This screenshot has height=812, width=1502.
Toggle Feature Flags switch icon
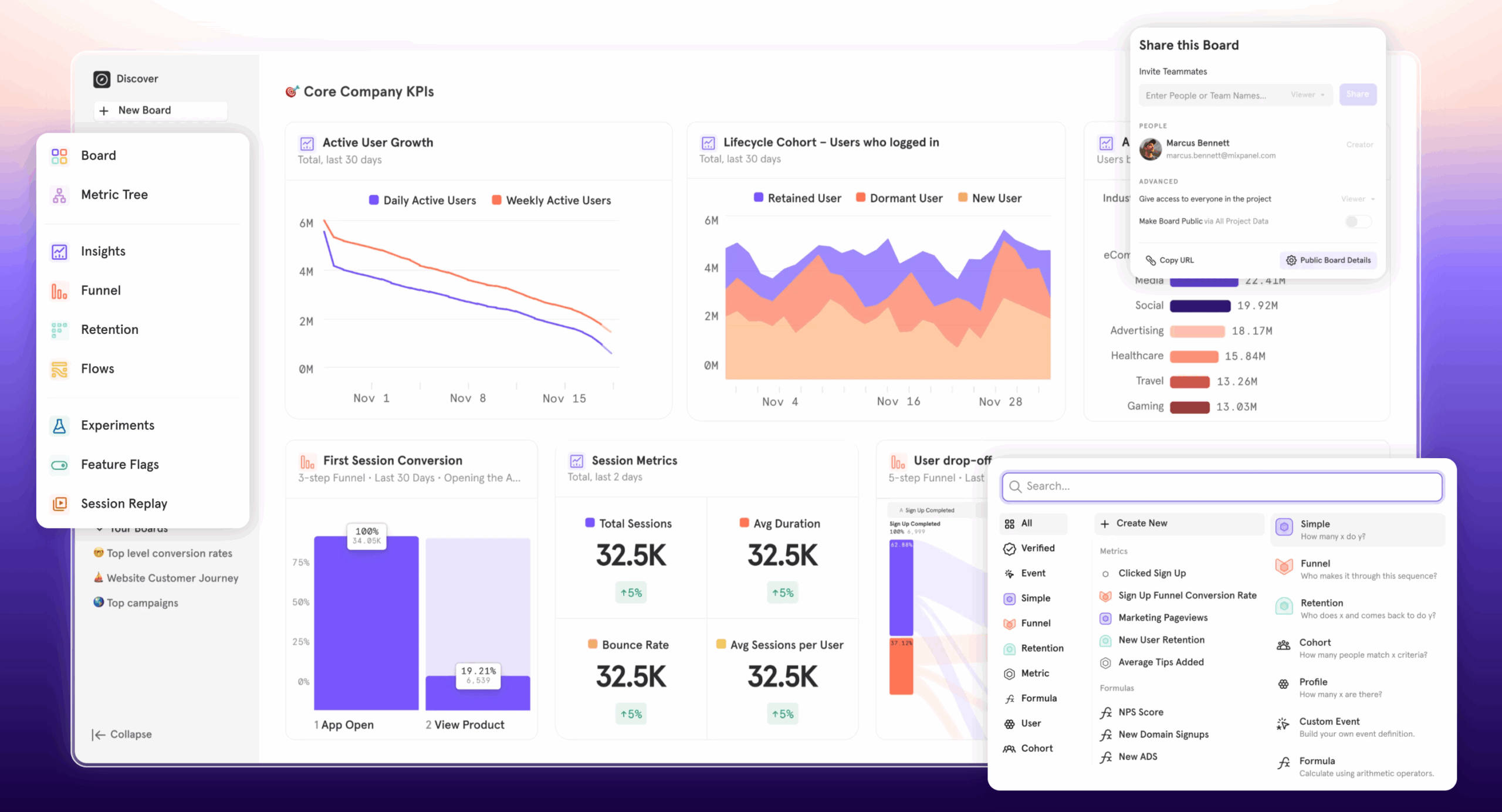[x=59, y=465]
